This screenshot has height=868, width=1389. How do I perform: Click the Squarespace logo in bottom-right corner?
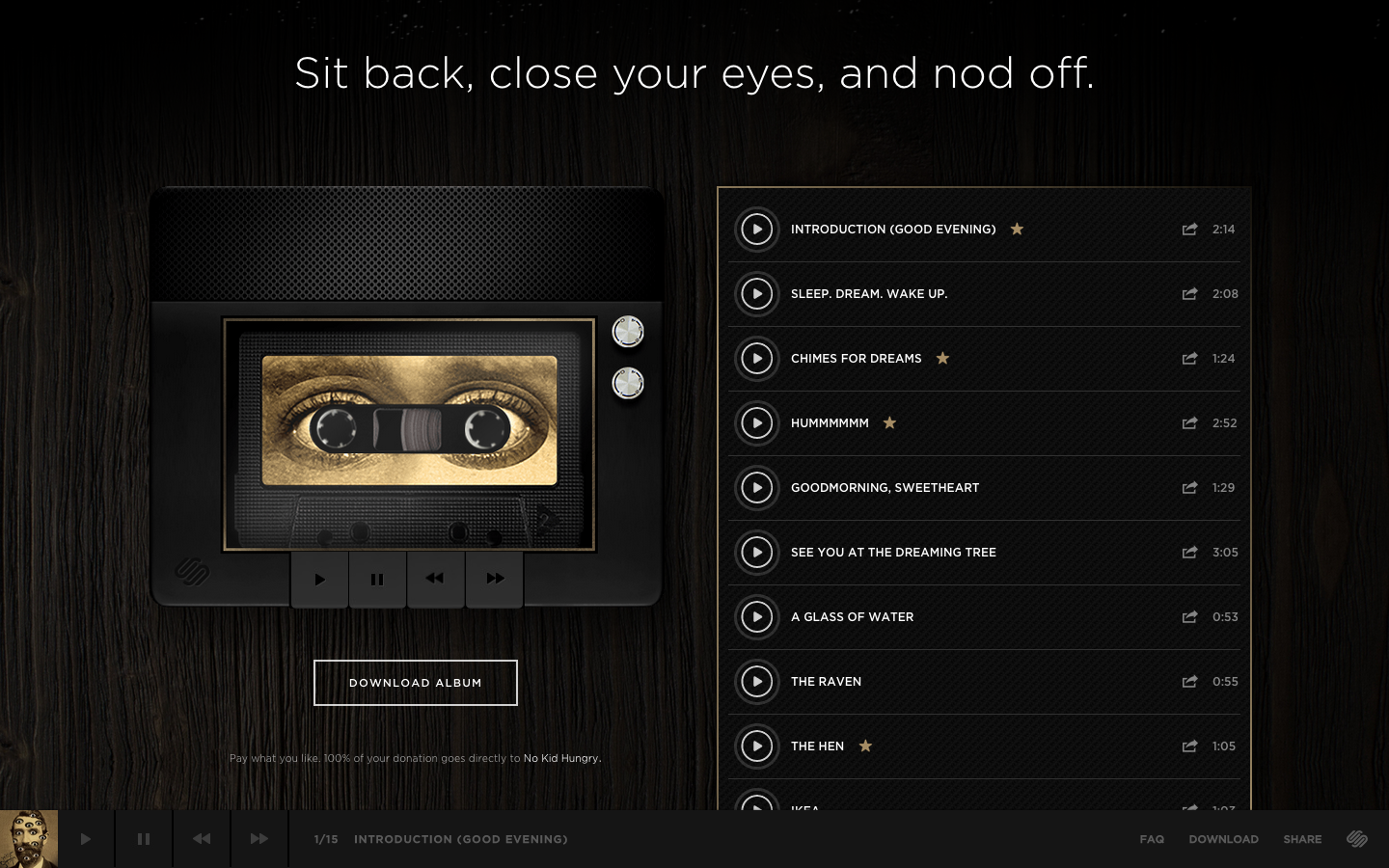point(1357,839)
